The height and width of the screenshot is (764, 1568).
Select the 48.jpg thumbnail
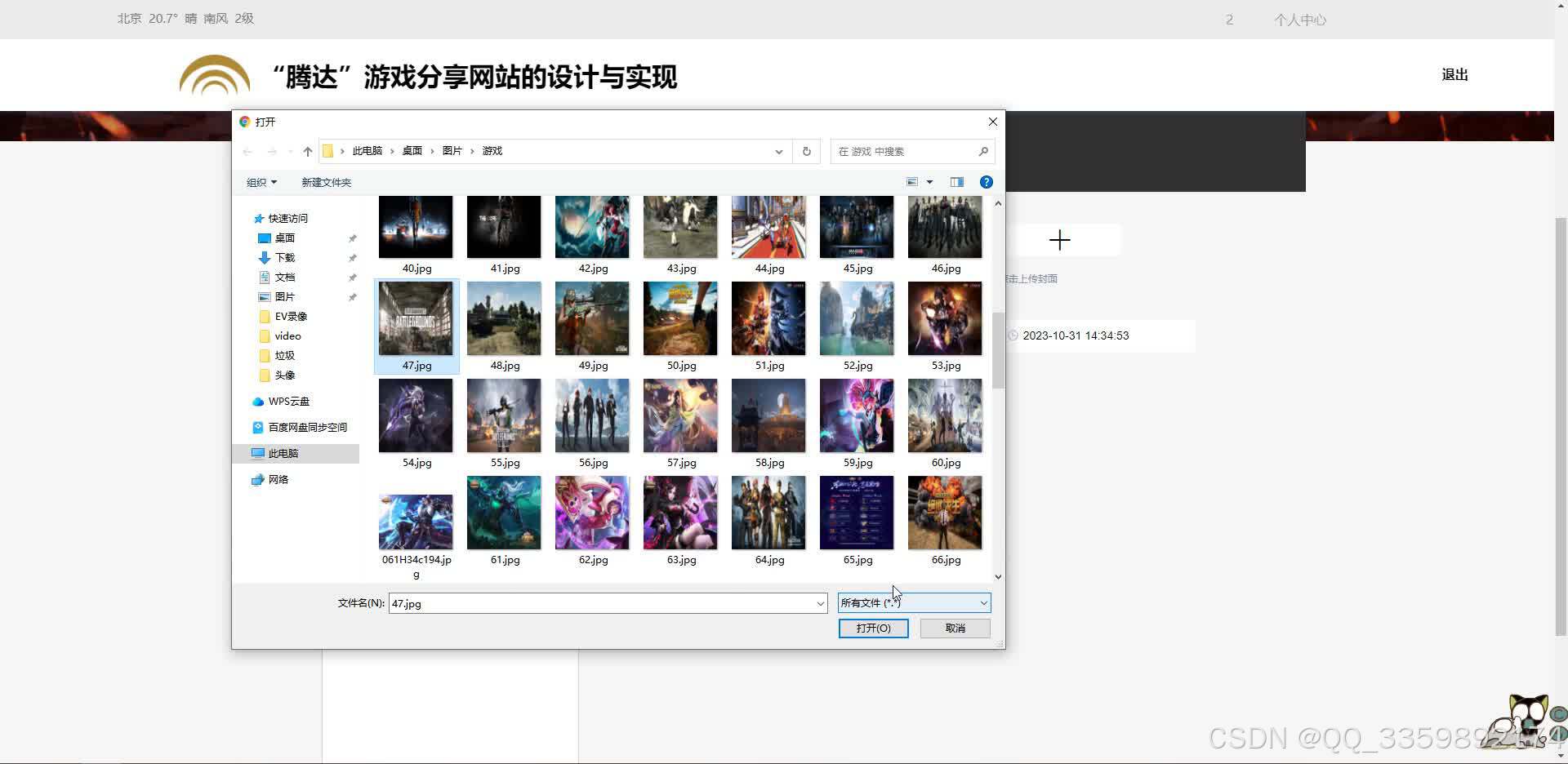point(504,318)
